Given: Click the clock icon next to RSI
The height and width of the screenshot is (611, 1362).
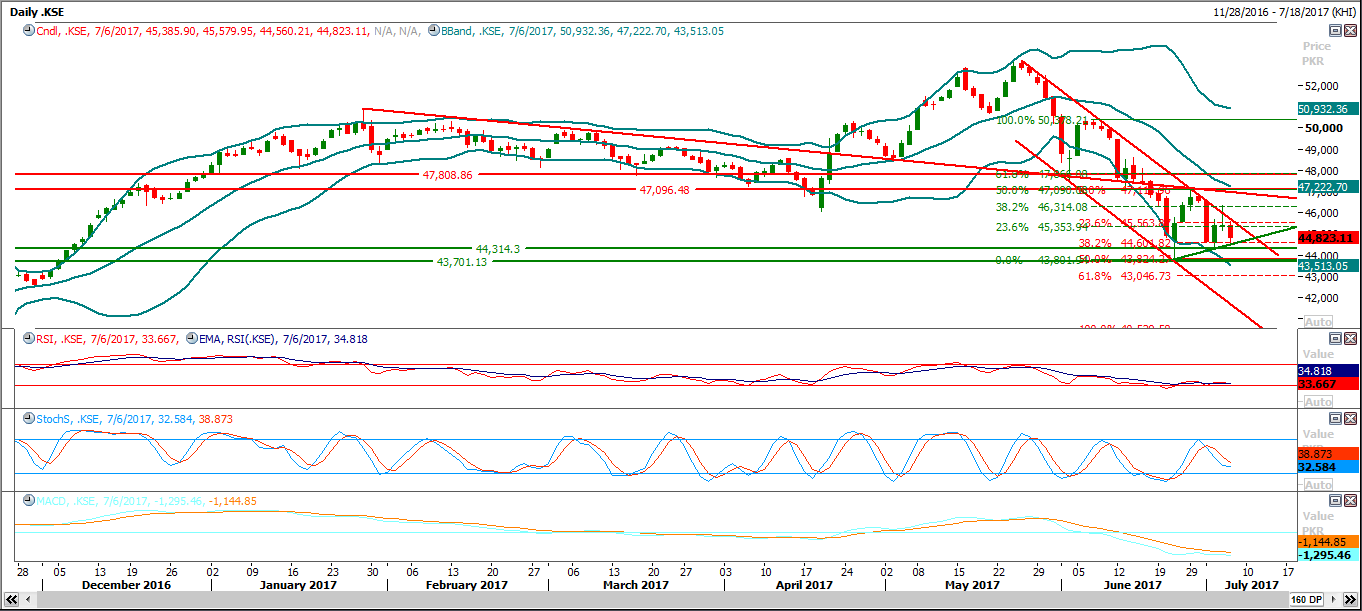Looking at the screenshot, I should [x=28, y=339].
